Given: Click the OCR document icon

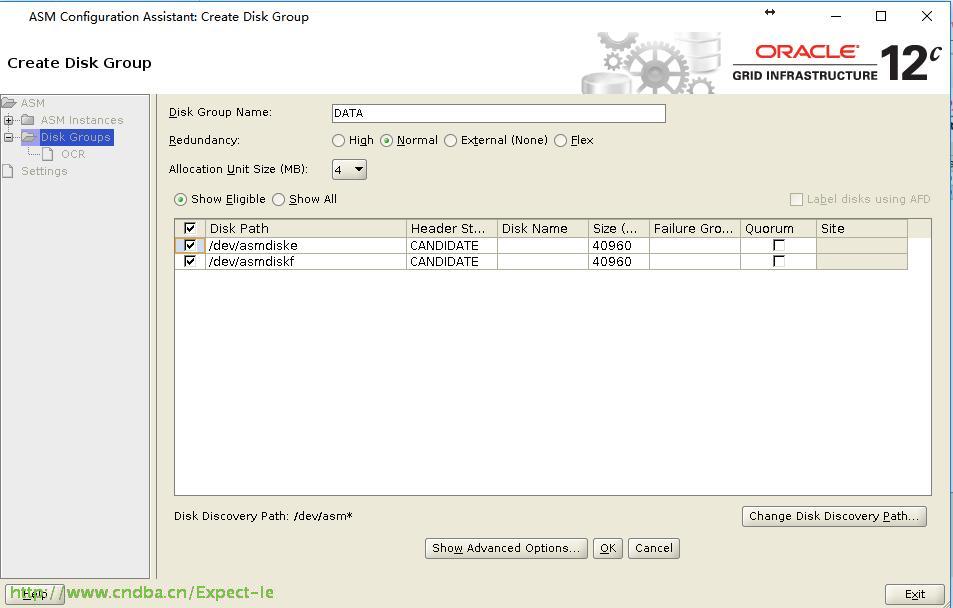Looking at the screenshot, I should pyautogui.click(x=48, y=154).
